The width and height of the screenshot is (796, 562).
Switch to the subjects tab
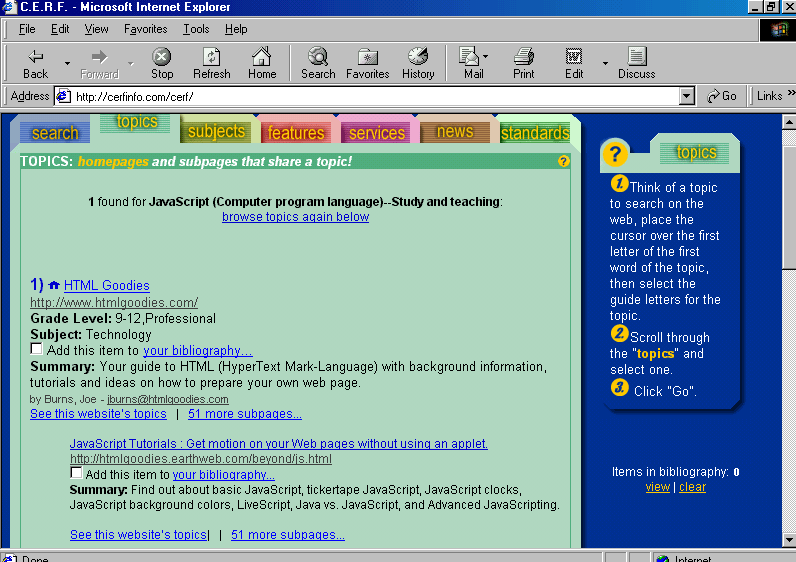(216, 131)
